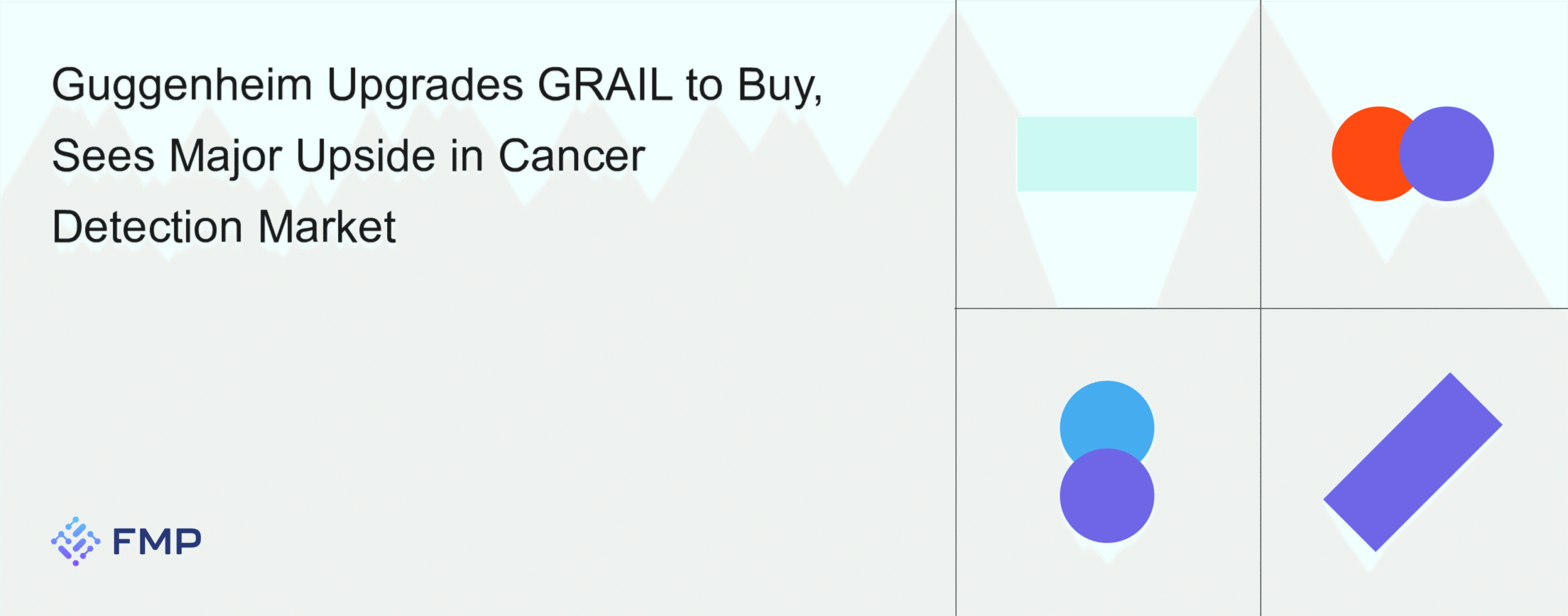Click the word "Upgrades" in the headline
This screenshot has width=1568, height=616.
(x=425, y=85)
